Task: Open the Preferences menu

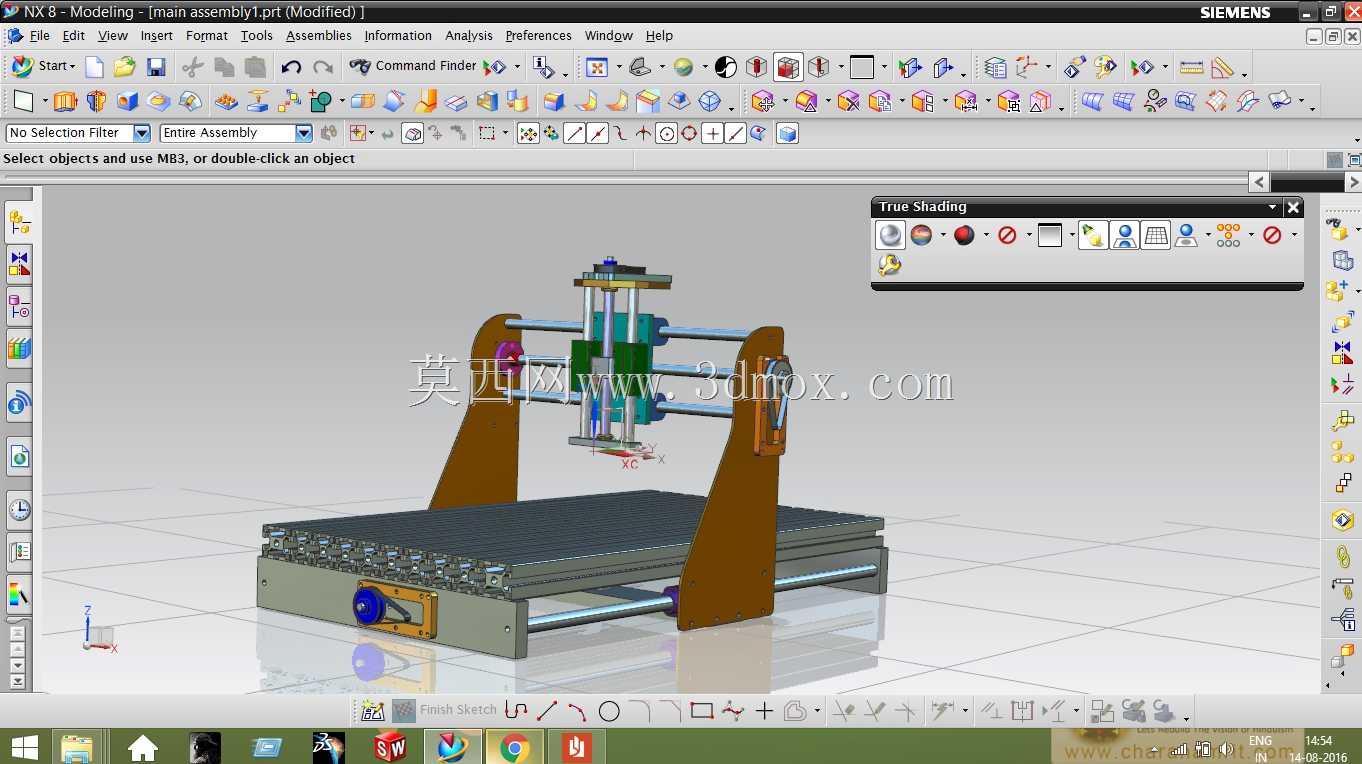Action: 539,35
